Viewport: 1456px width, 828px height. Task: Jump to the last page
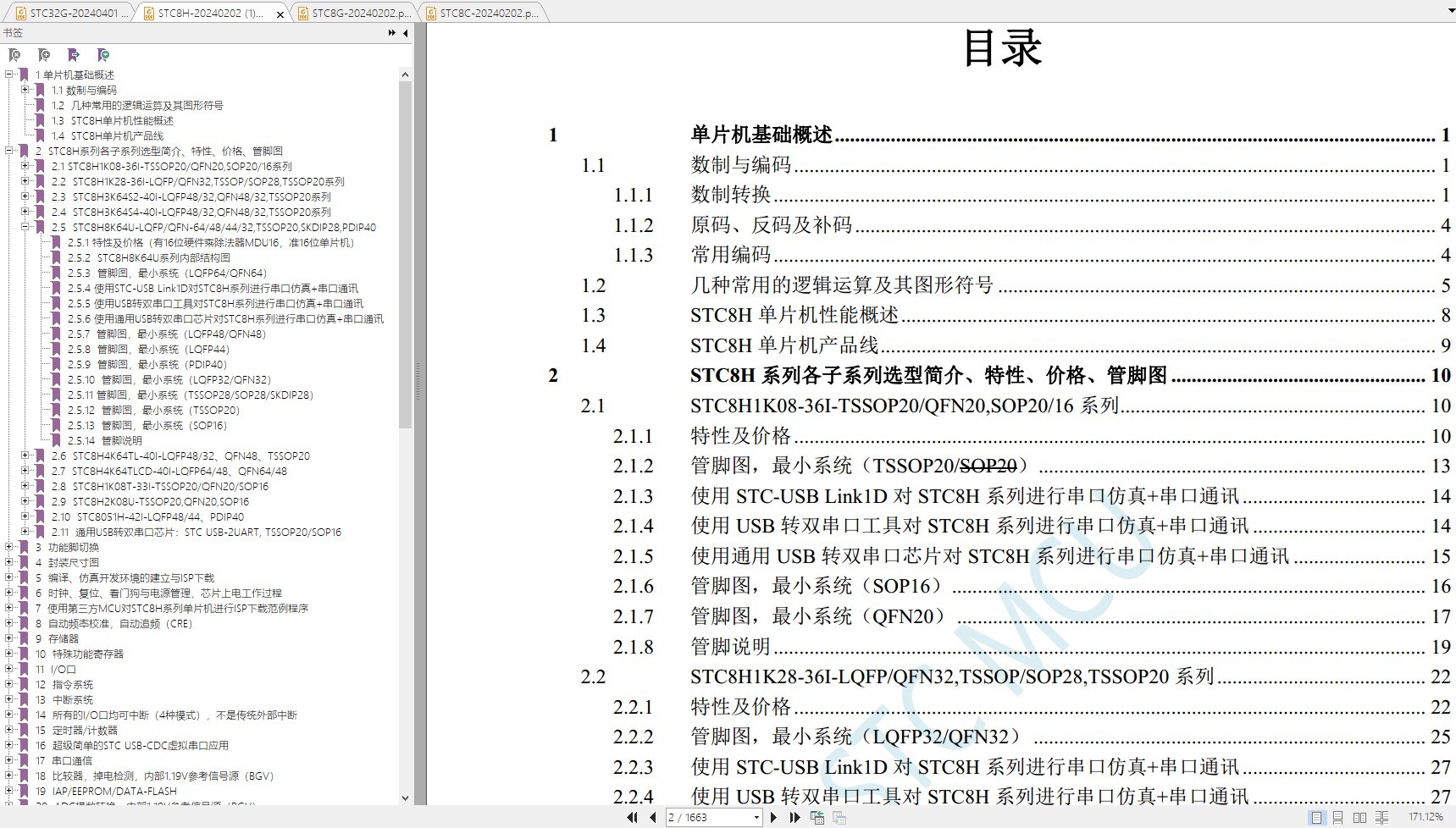[794, 817]
